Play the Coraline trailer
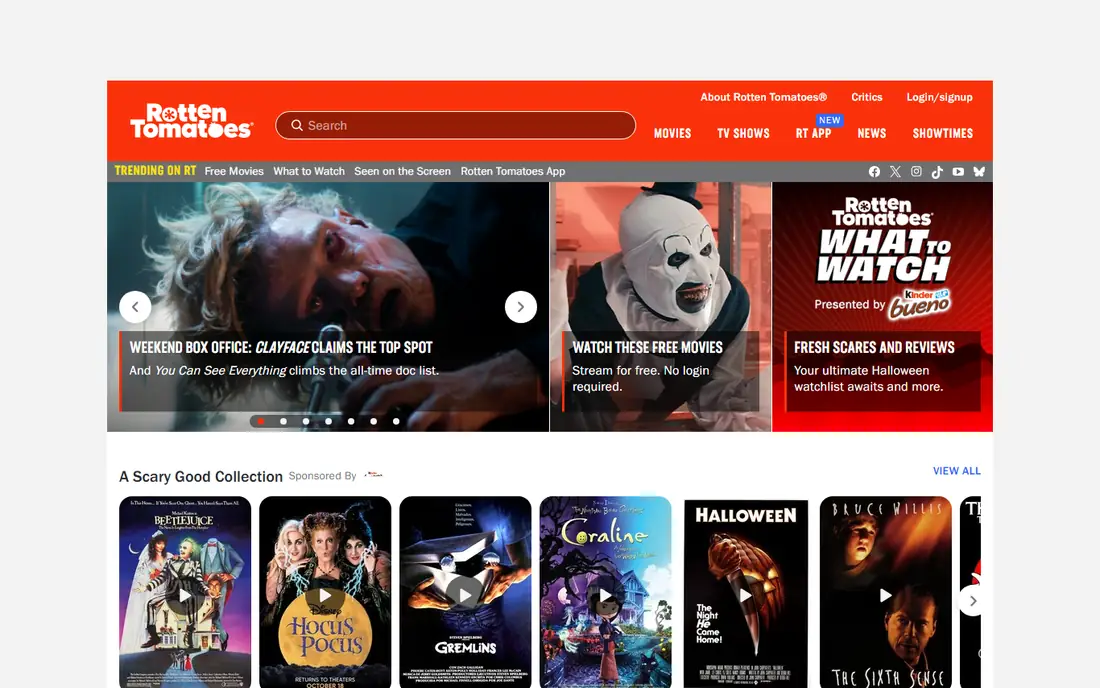 coord(605,595)
